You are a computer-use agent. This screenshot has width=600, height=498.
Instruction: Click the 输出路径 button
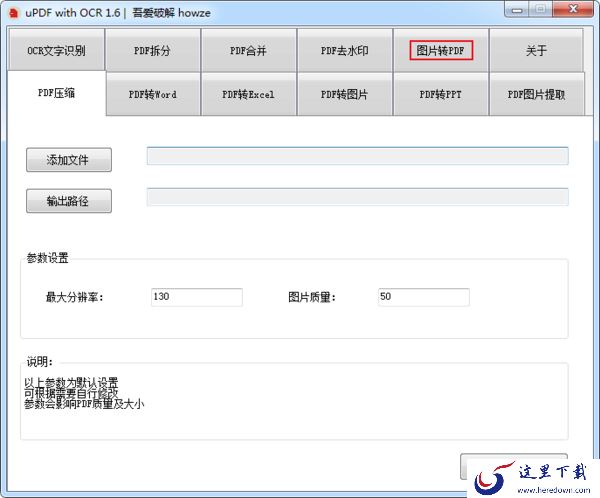click(x=69, y=201)
